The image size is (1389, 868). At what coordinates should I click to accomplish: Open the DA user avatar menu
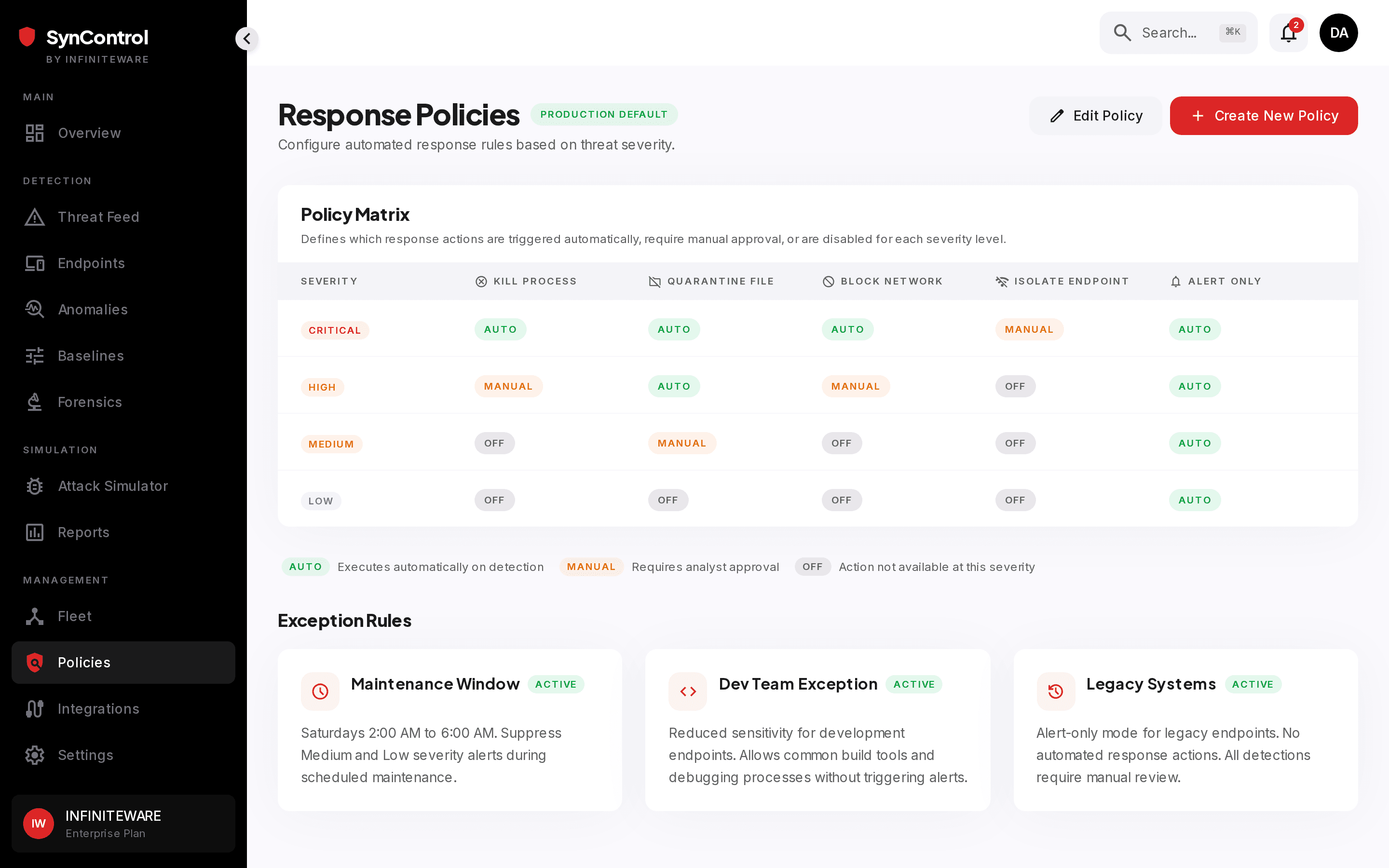click(1338, 33)
